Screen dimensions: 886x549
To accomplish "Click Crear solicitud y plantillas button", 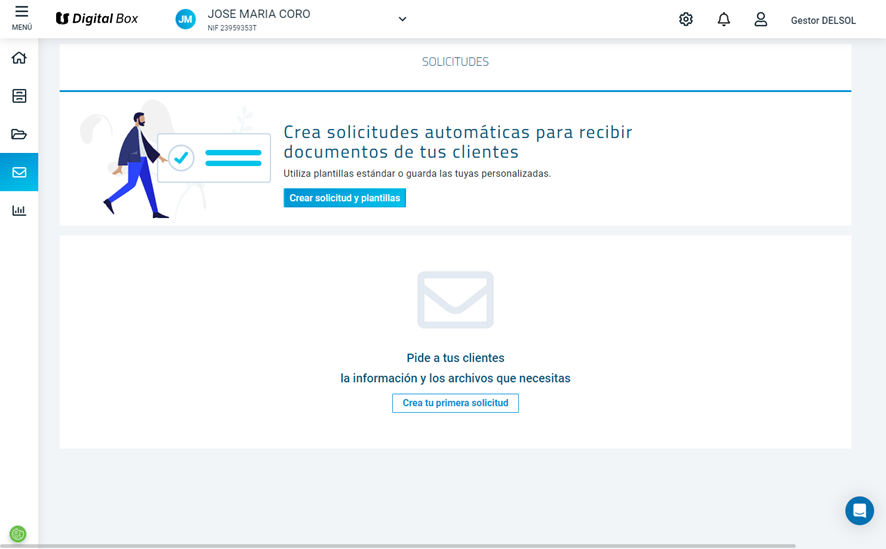I will click(x=345, y=198).
